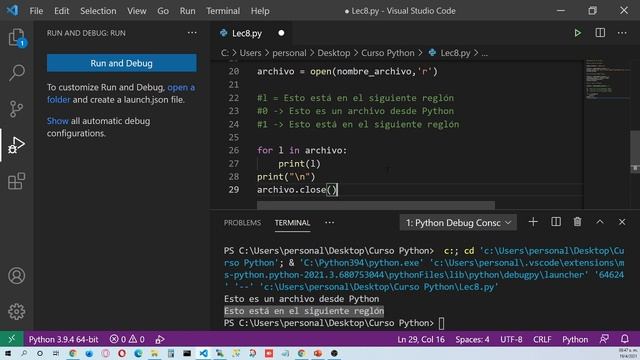Screen dimensions: 640x360
Task: Select the Python Debug Console dropdown
Action: 458,222
